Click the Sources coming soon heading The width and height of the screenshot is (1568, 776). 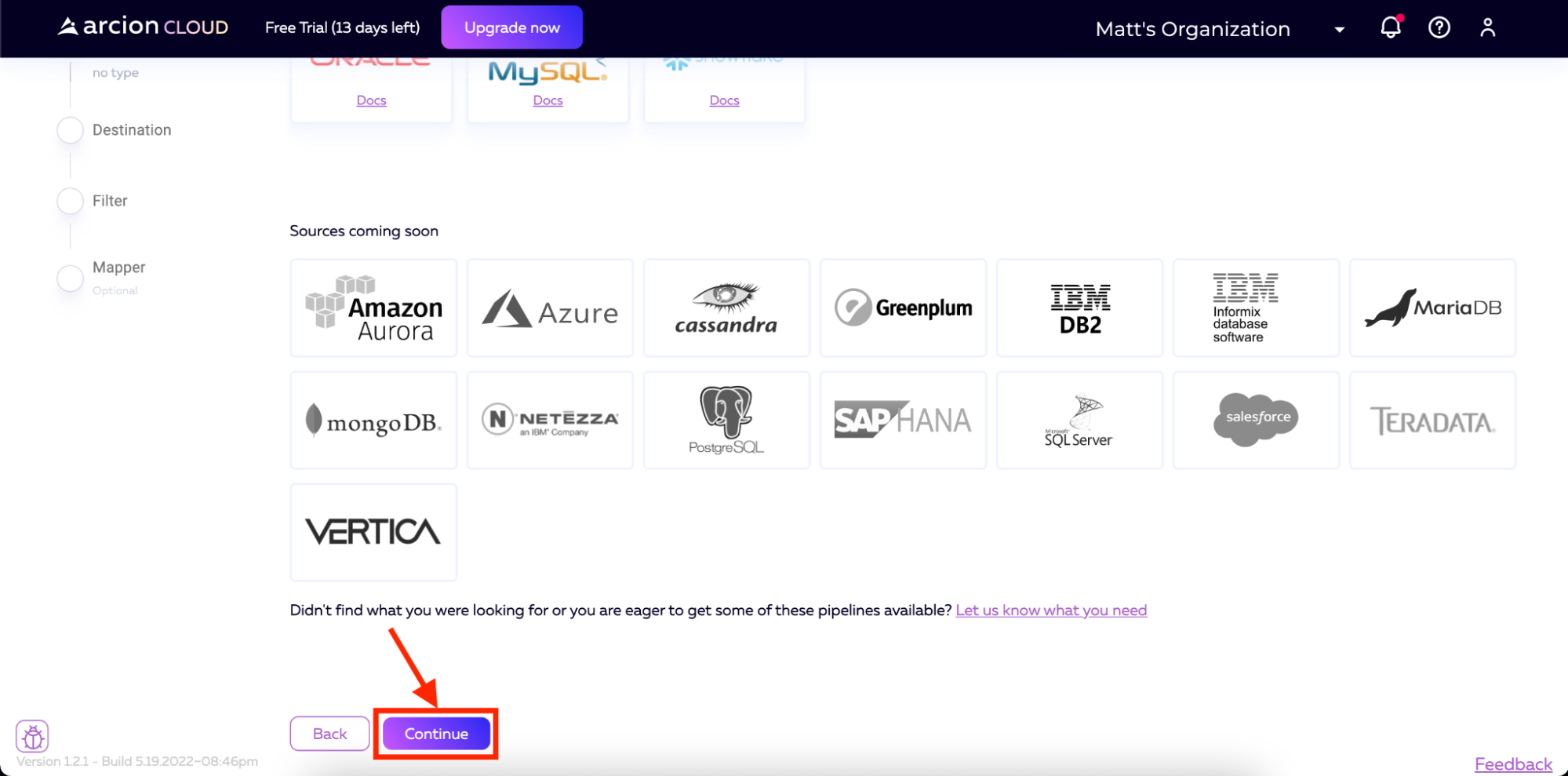[x=364, y=231]
